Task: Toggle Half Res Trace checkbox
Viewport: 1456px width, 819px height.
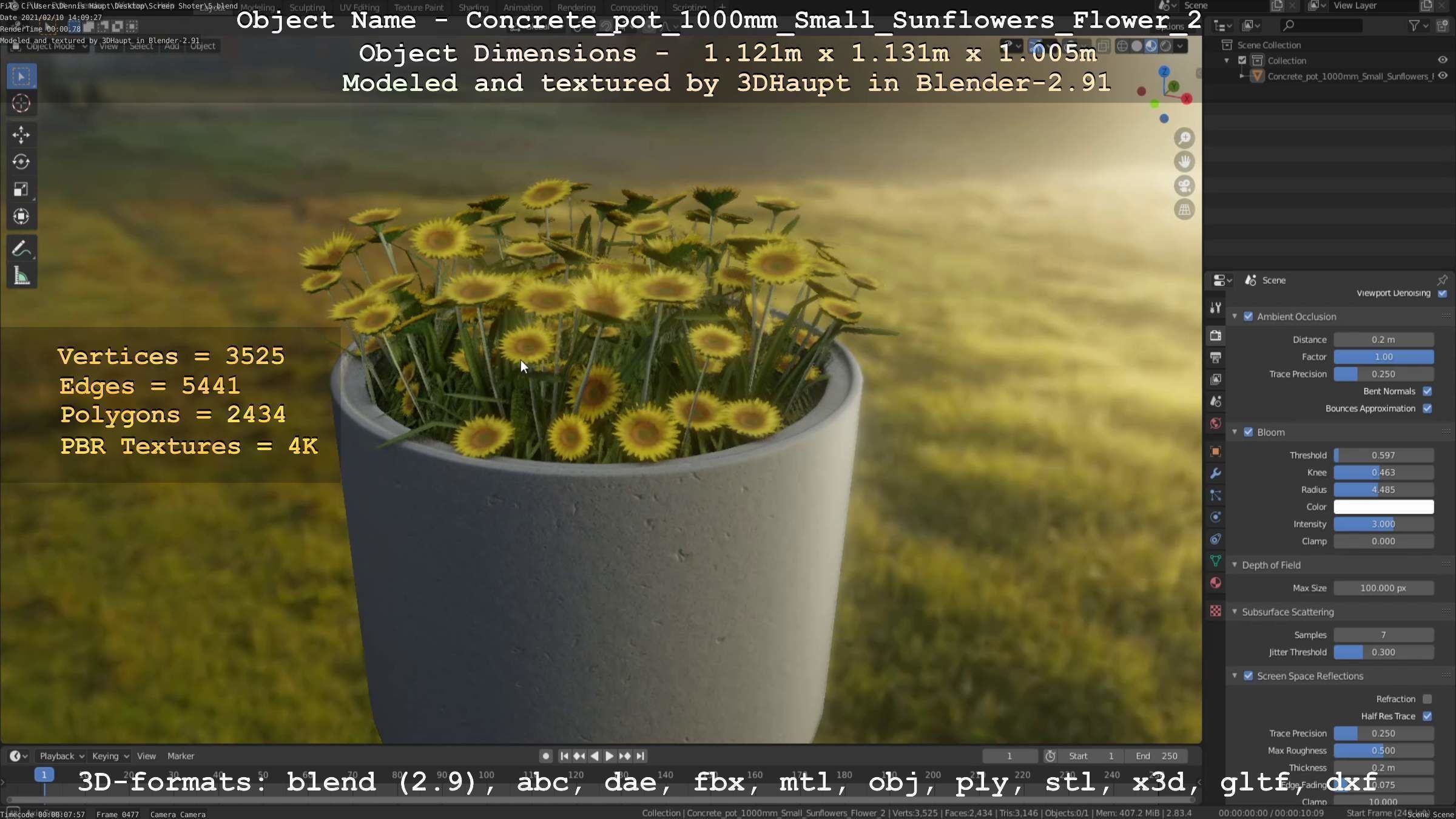Action: [x=1427, y=716]
